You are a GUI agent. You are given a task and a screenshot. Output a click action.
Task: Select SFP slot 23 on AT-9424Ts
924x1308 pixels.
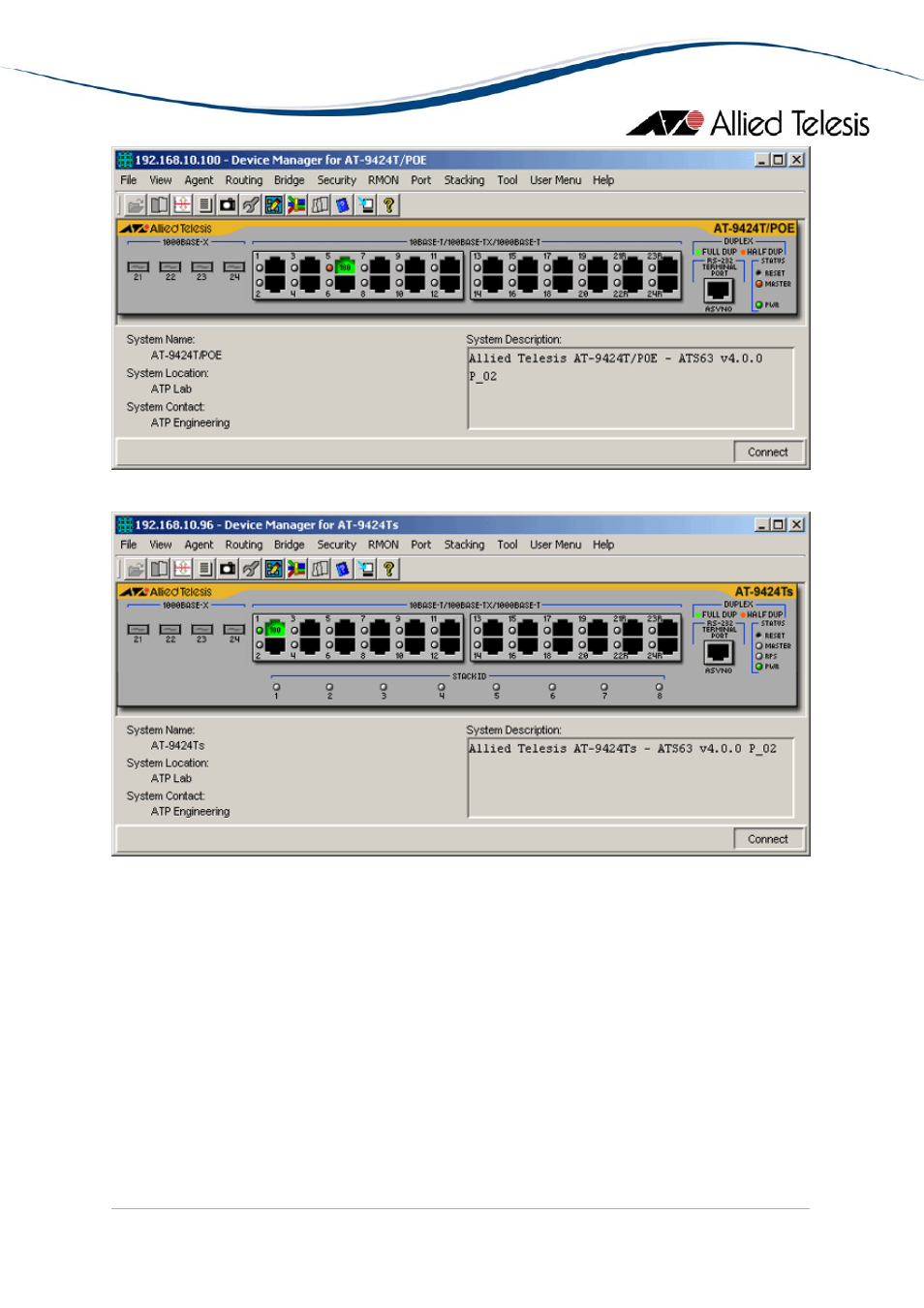tap(201, 629)
